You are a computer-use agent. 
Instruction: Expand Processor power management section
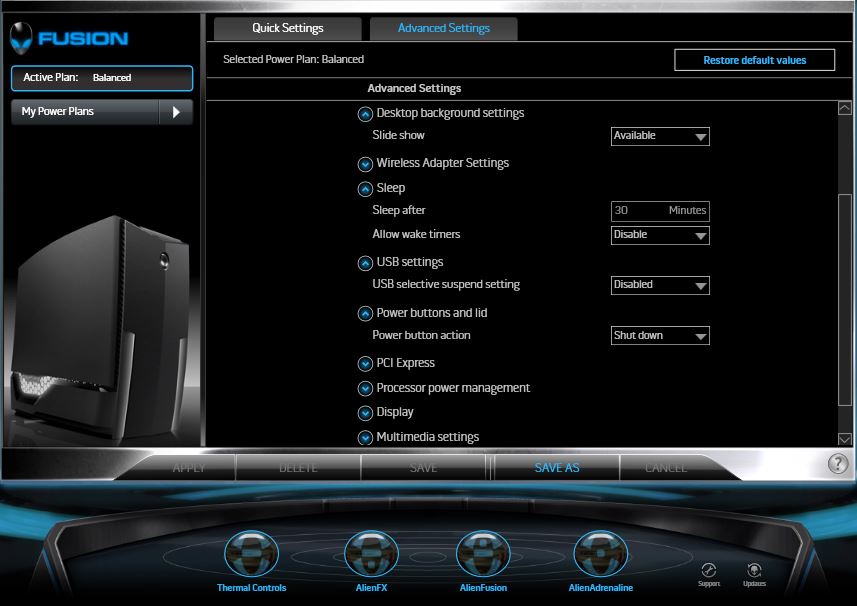[x=365, y=389]
